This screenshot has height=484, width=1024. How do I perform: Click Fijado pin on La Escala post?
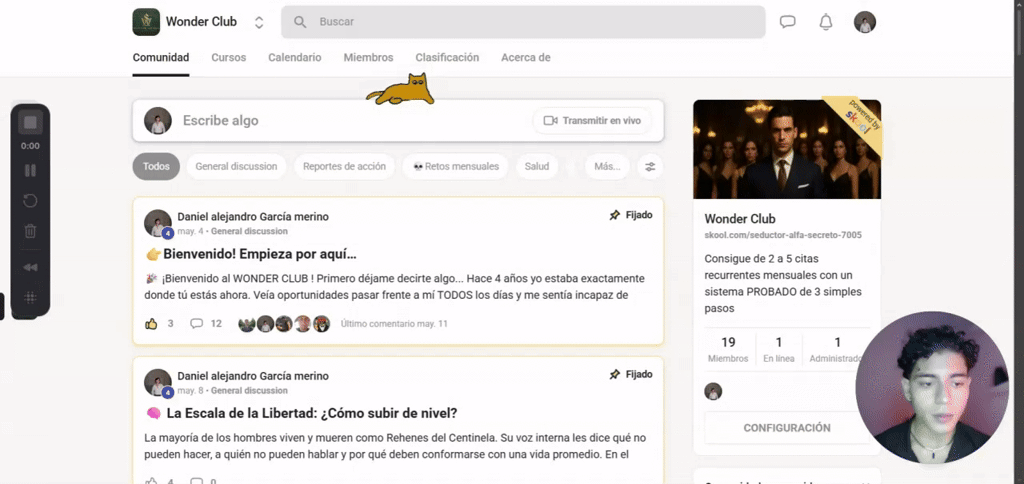[630, 374]
